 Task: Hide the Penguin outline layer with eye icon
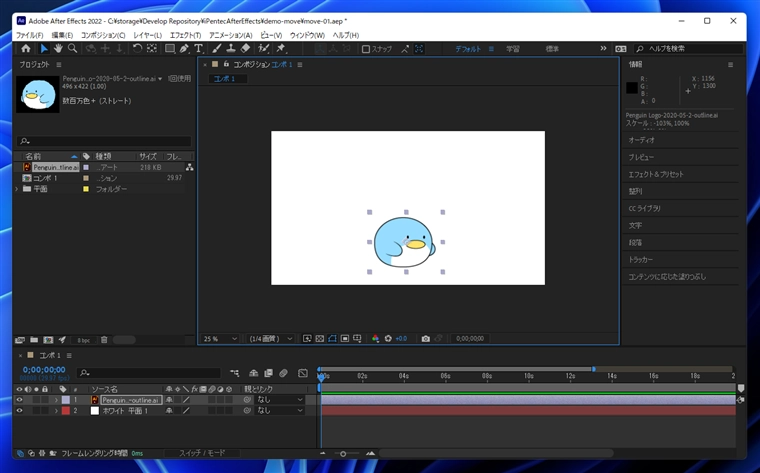point(19,400)
